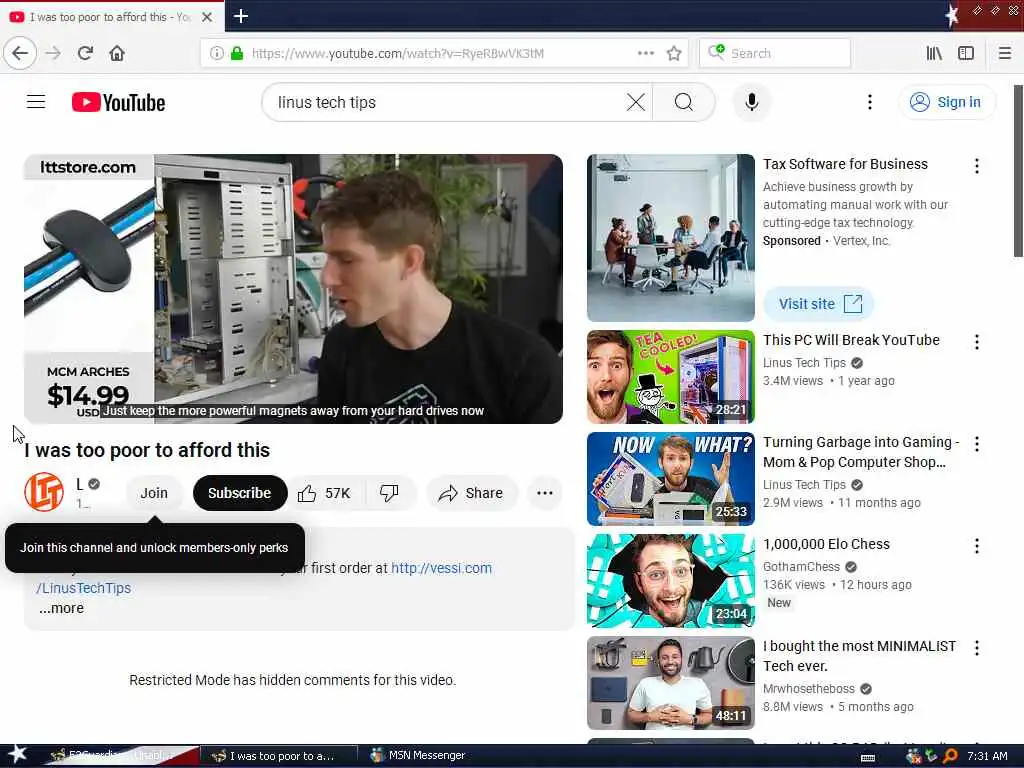Image resolution: width=1024 pixels, height=768 pixels.
Task: Open options menu for 'Turning Garbage into Gaming'
Action: [976, 444]
